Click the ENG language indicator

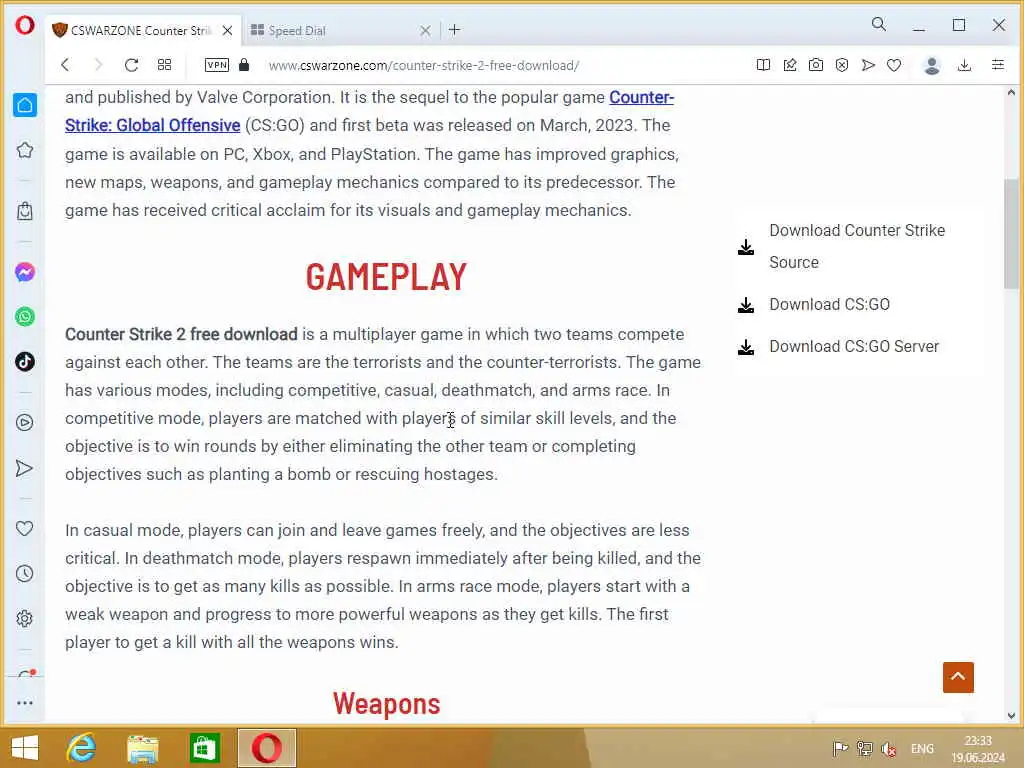click(x=922, y=749)
